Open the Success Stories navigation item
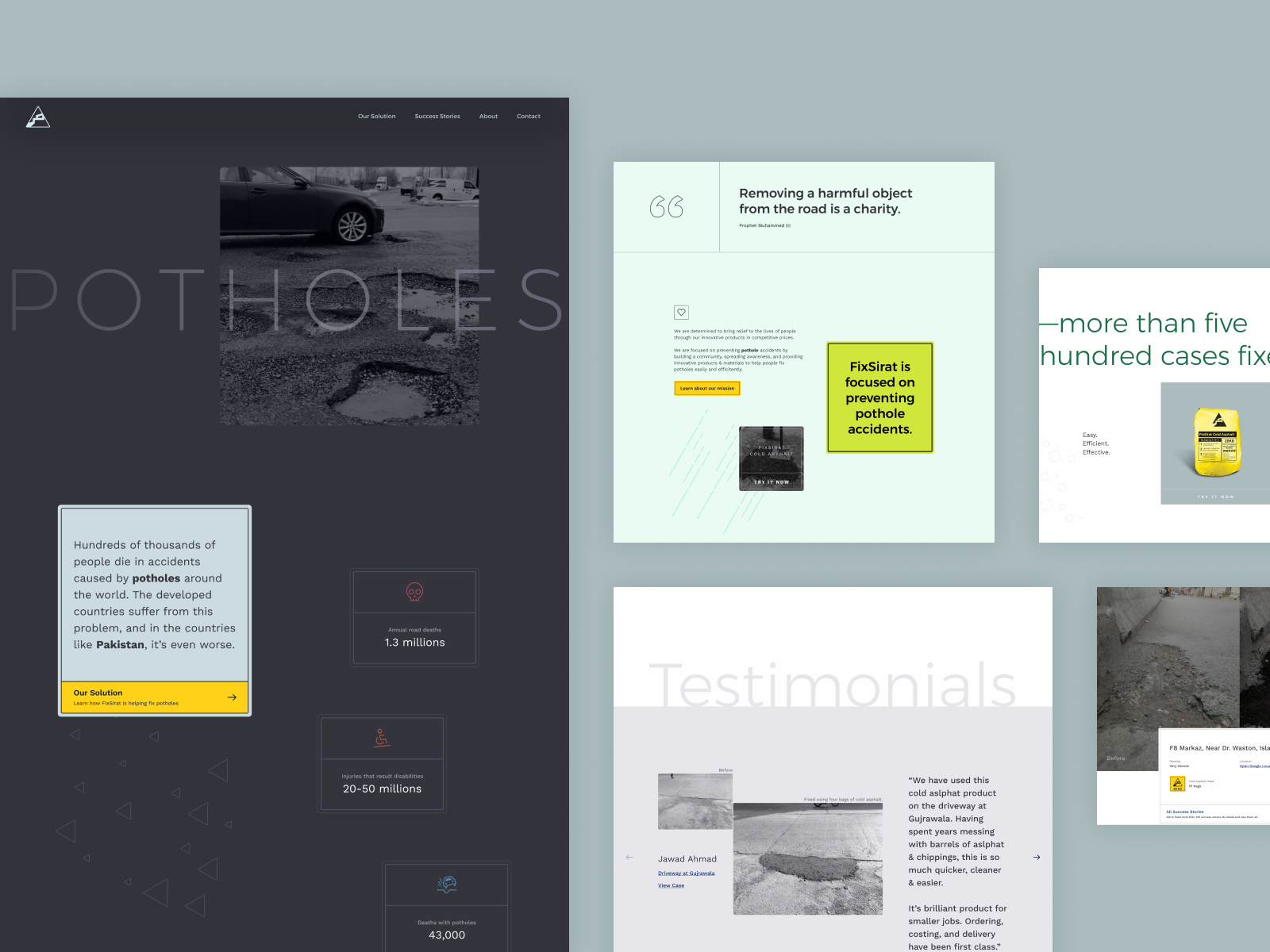Viewport: 1270px width, 952px height. [437, 116]
